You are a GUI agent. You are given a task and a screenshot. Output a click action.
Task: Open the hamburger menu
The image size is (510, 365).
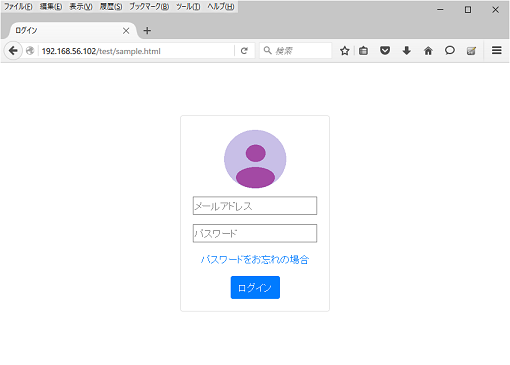click(x=497, y=50)
